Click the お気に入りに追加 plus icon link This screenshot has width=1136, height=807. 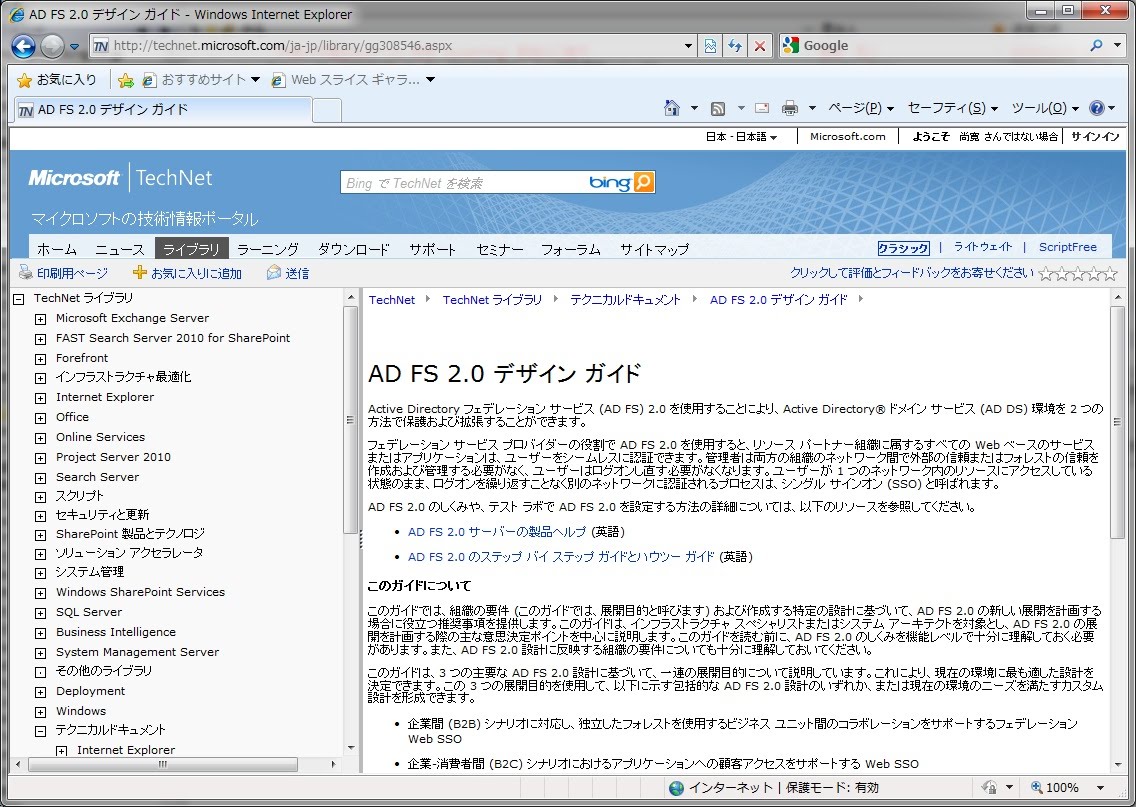click(187, 273)
